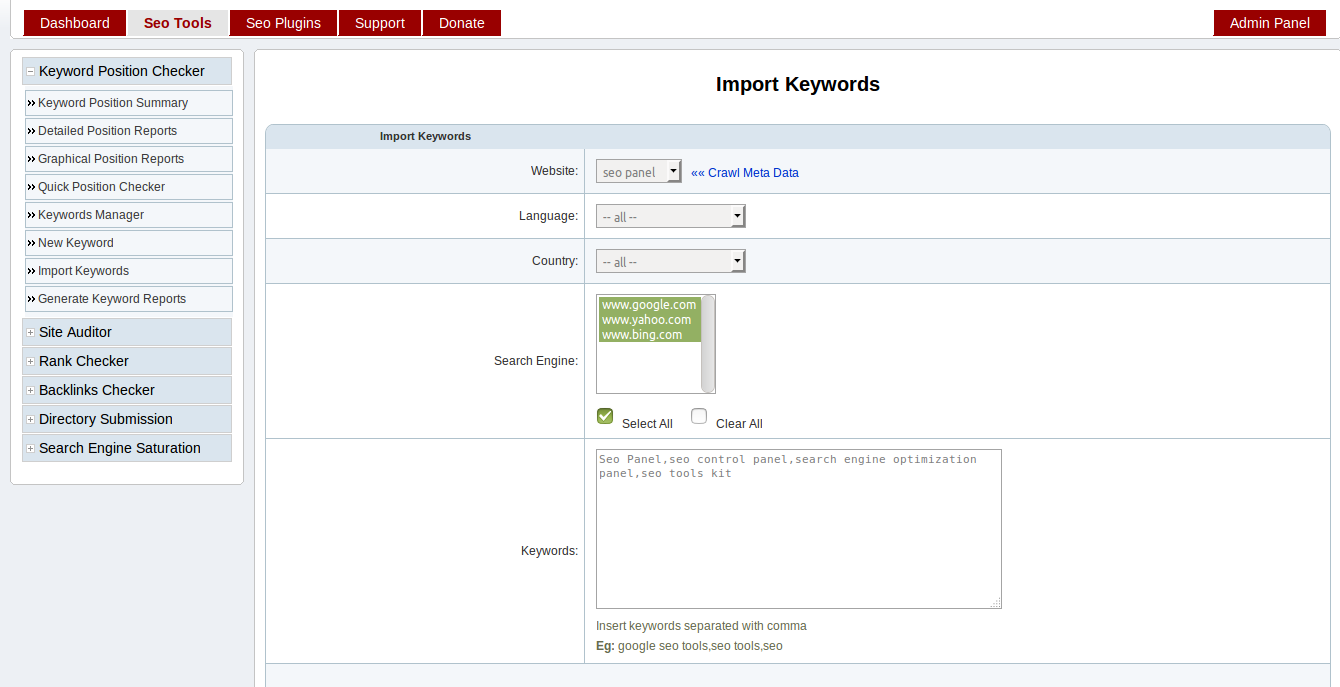Select www.google.com in search engine list
1340x687 pixels.
(649, 305)
